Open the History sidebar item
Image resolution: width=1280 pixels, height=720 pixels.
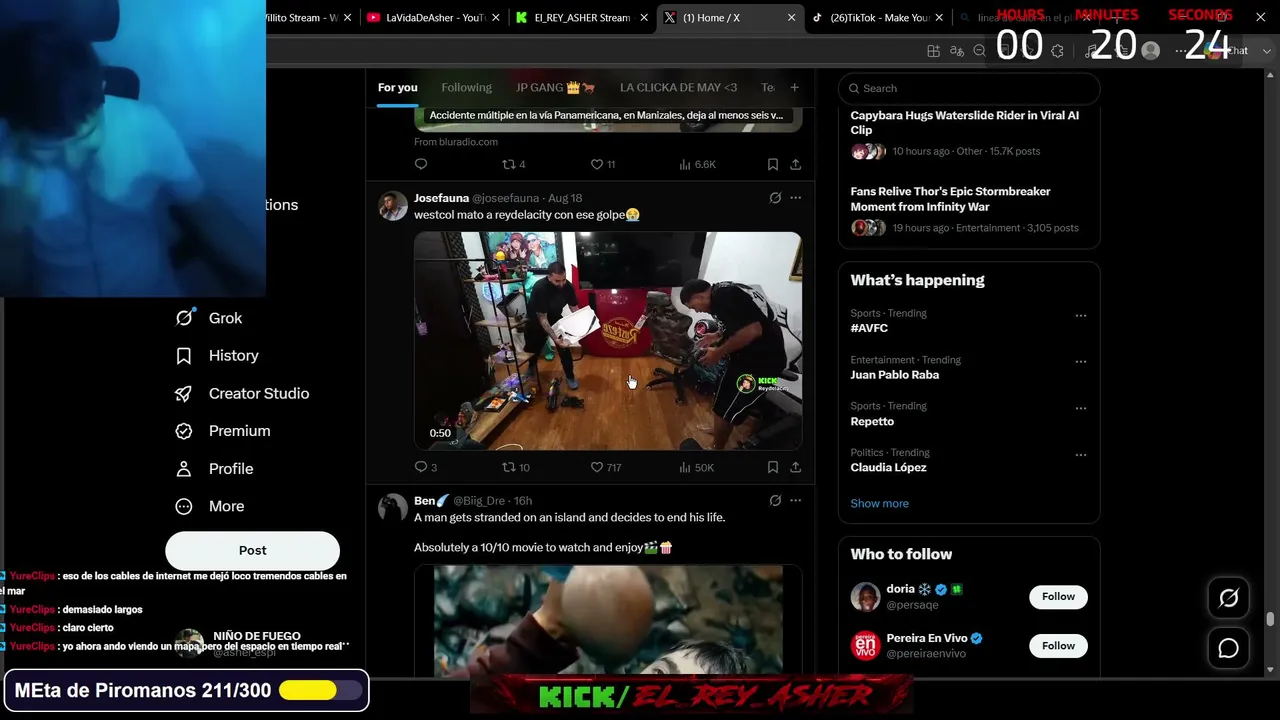(217, 356)
